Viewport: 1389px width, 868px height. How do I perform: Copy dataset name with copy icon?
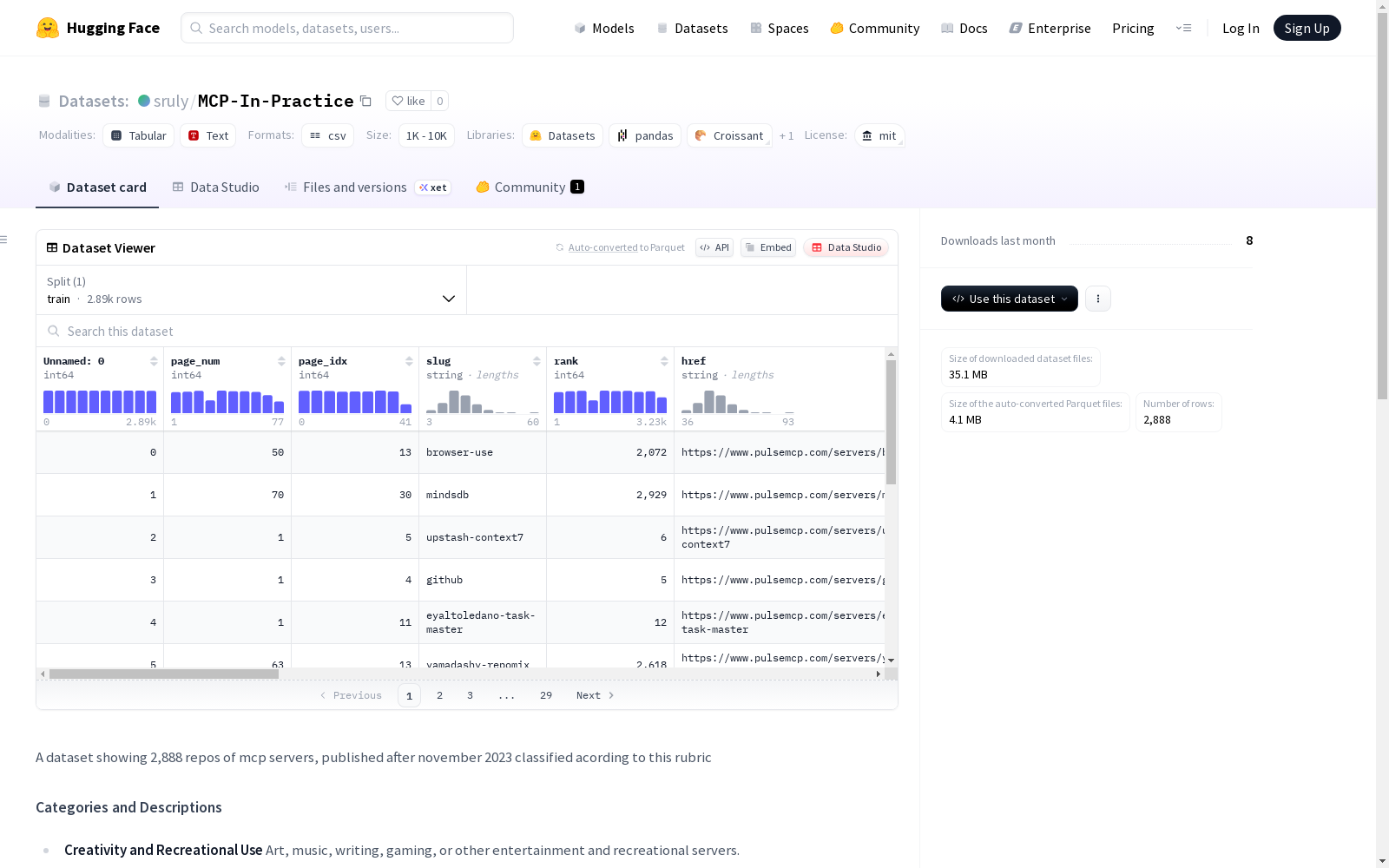tap(366, 101)
